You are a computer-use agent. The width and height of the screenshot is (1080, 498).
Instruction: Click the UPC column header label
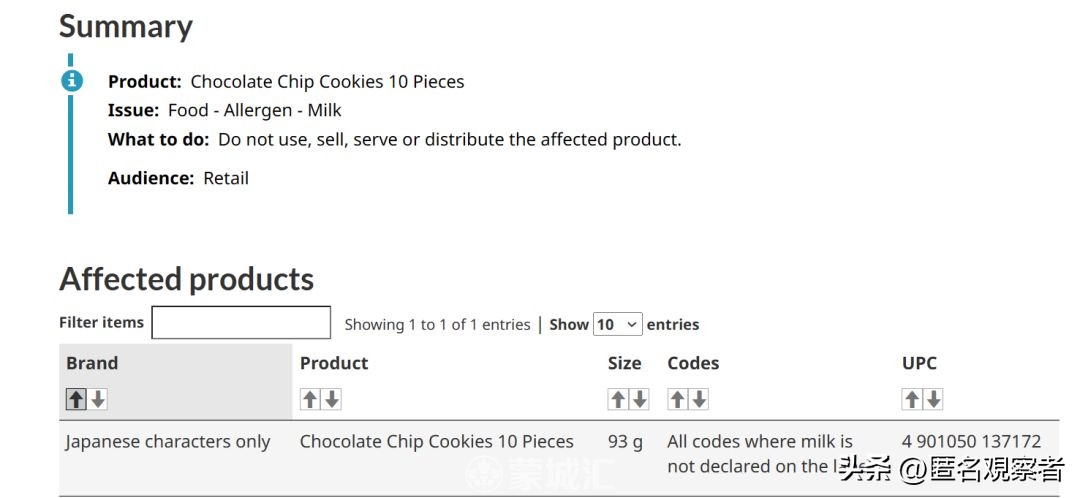click(919, 363)
